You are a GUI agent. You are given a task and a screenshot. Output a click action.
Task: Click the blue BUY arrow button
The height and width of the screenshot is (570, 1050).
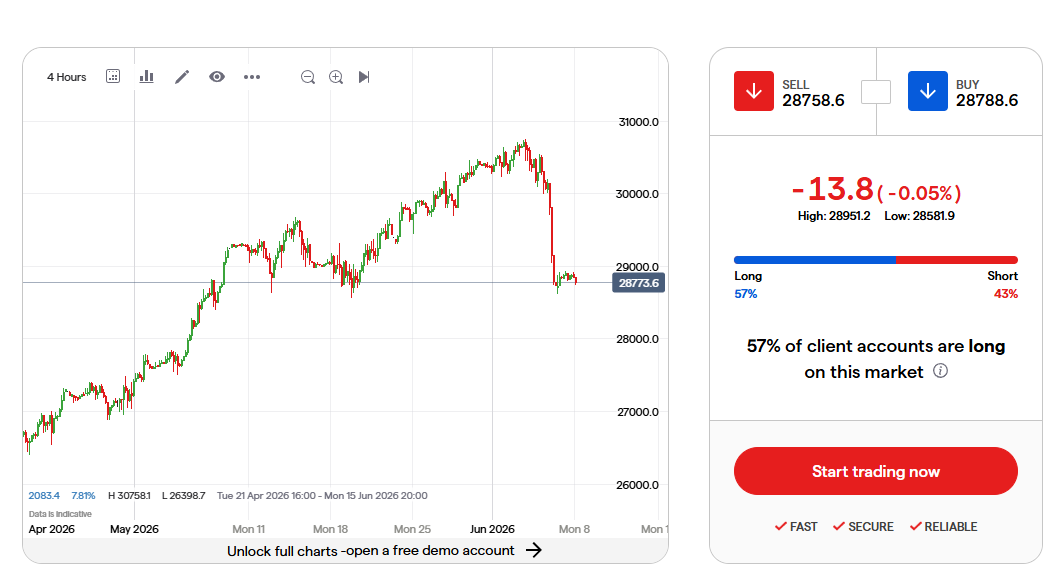tap(927, 91)
